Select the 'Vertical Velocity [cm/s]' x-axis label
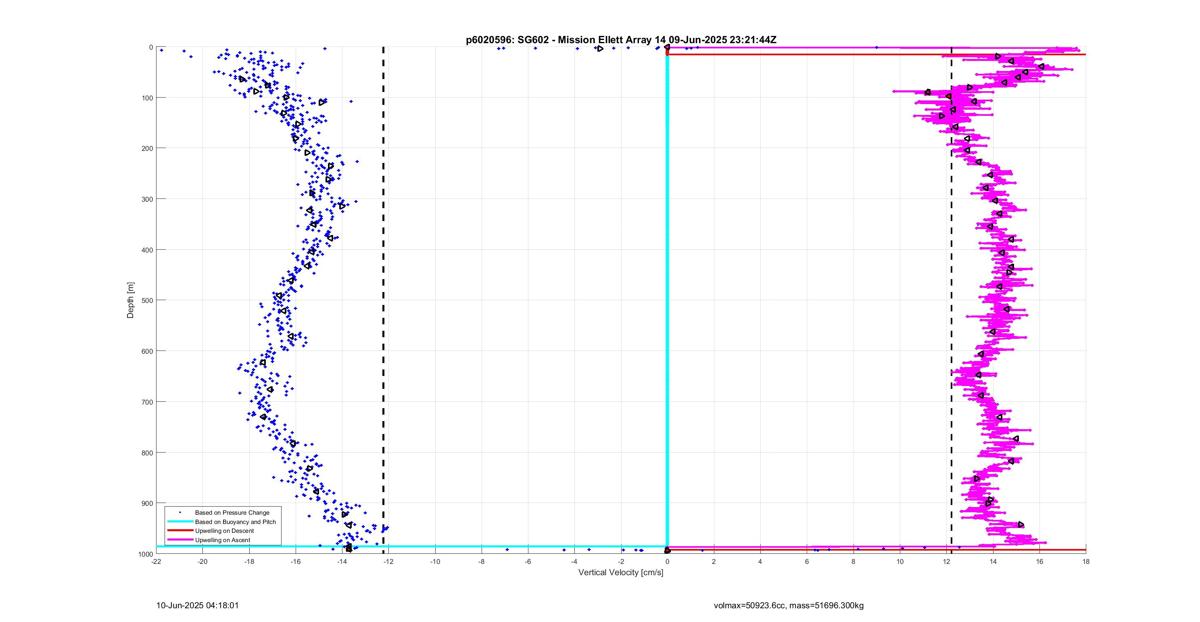1200x622 pixels. point(621,572)
